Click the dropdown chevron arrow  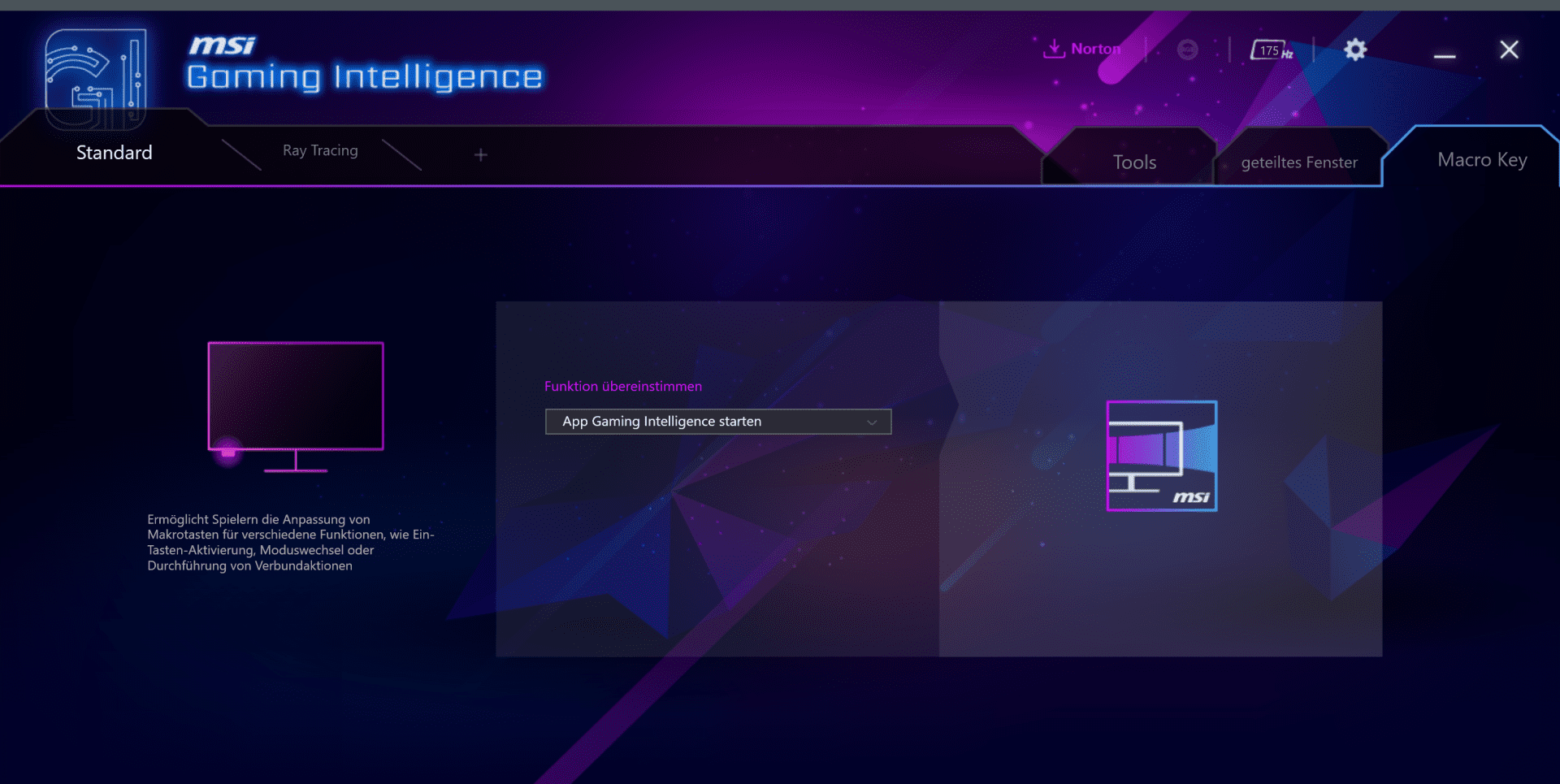coord(872,422)
